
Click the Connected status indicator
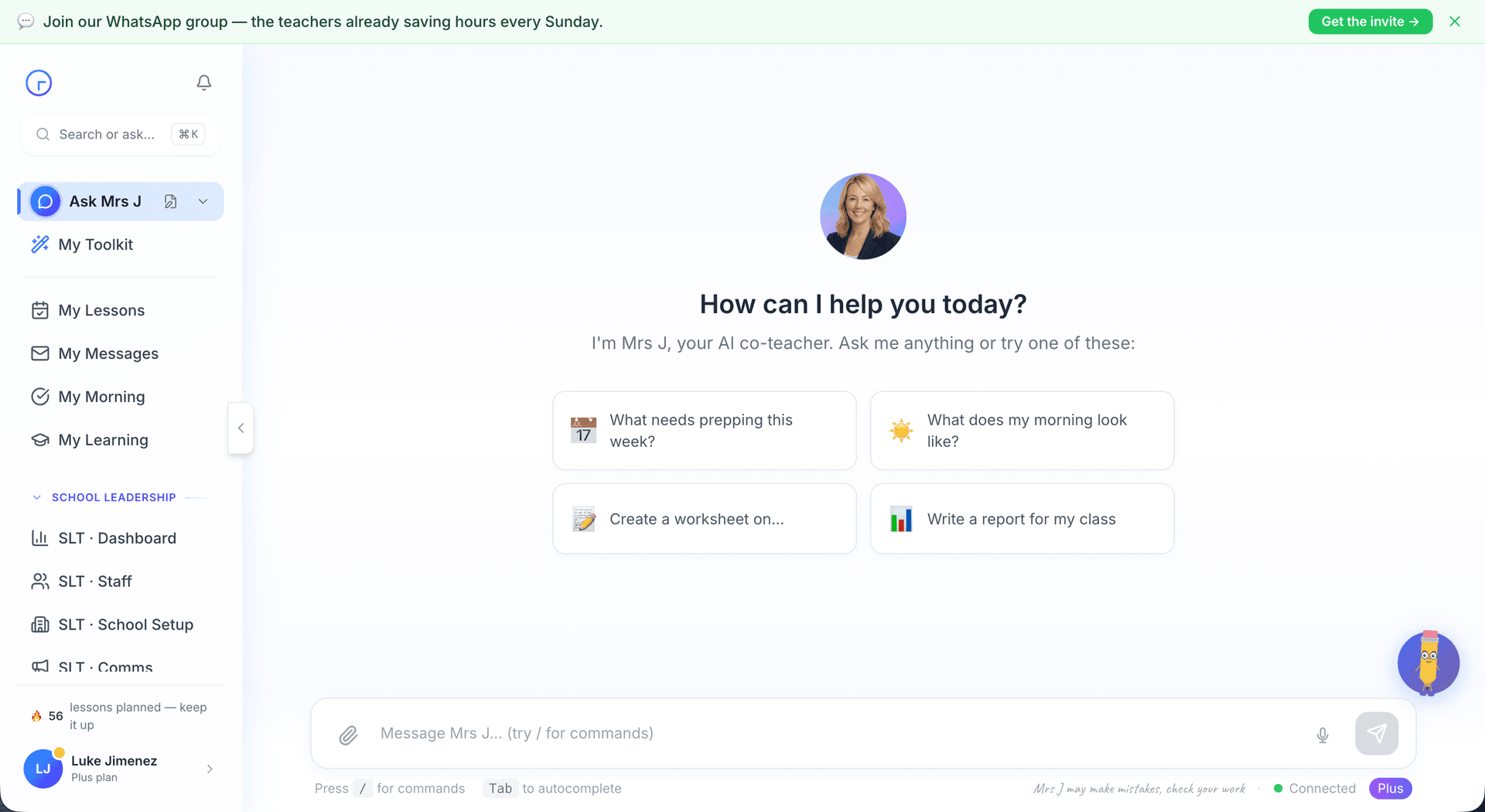1315,789
